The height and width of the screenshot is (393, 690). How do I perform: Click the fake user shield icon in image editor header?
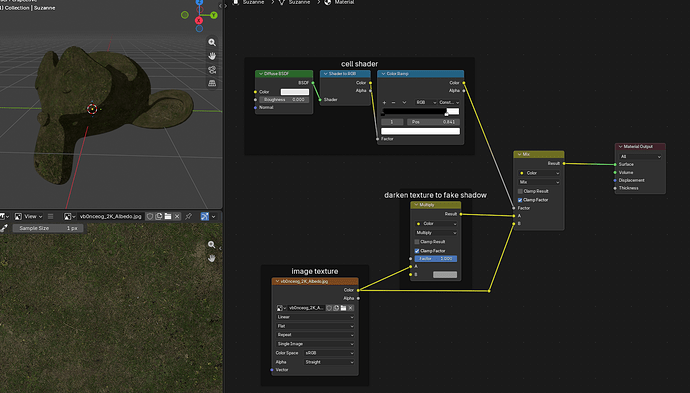pyautogui.click(x=150, y=216)
